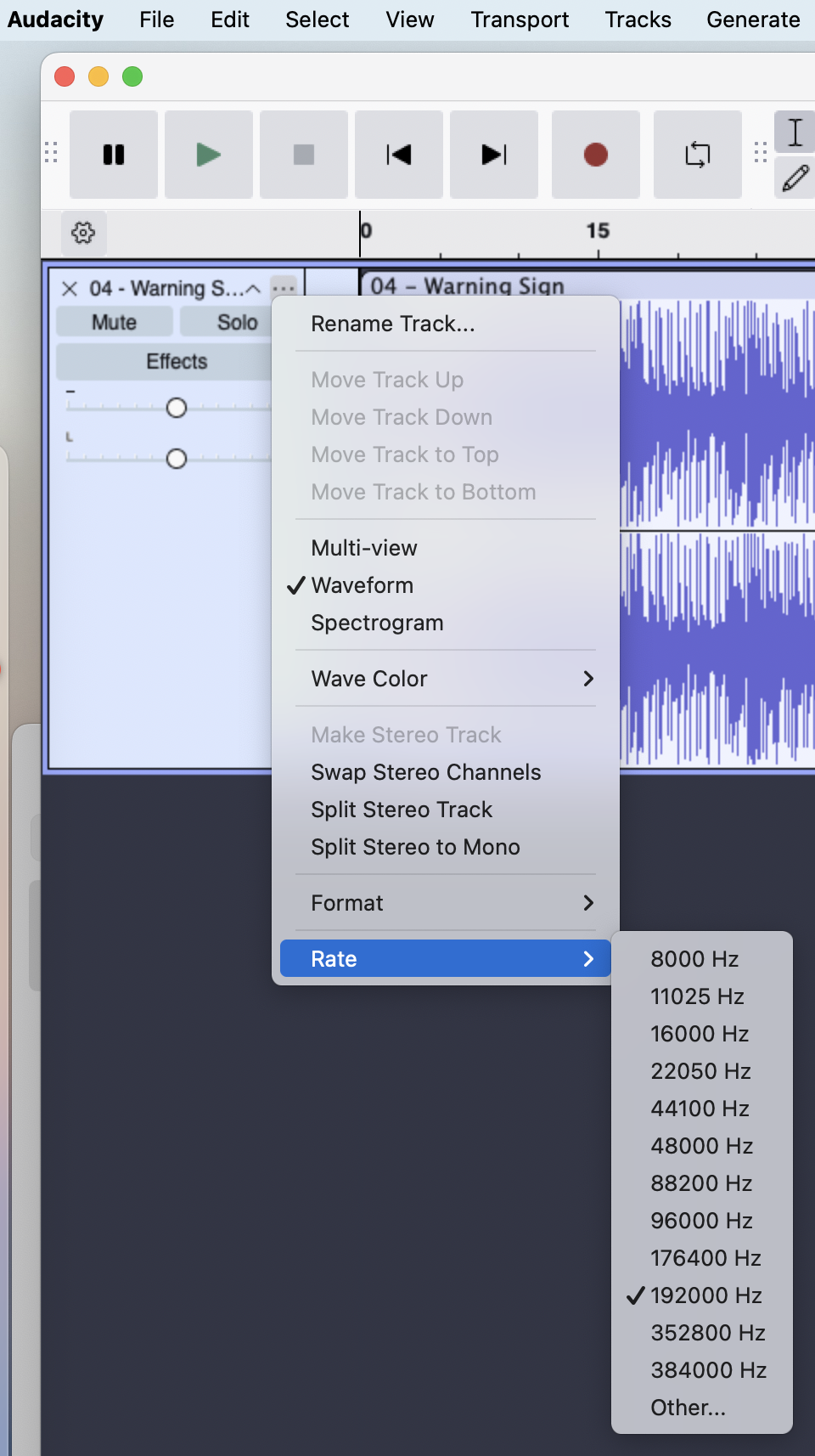Open the Transport menu
This screenshot has width=815, height=1456.
pyautogui.click(x=520, y=20)
